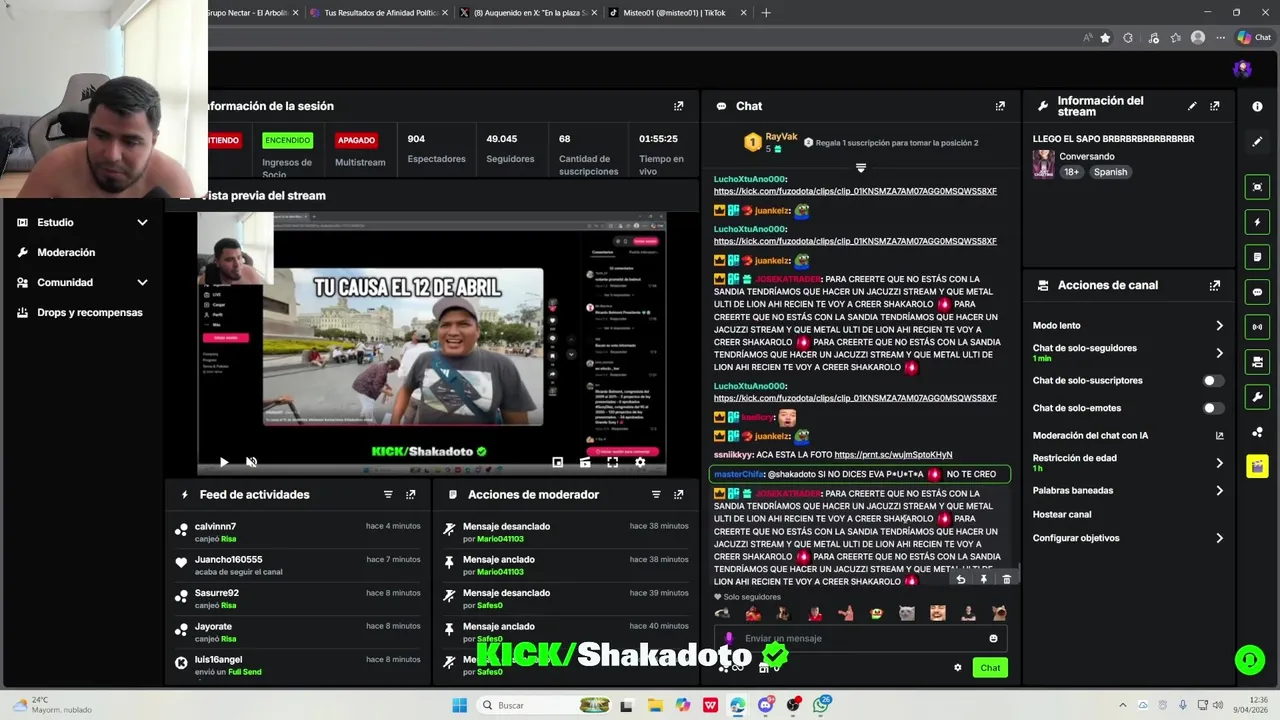The height and width of the screenshot is (720, 1280).
Task: Pin the highlighted chat message
Action: point(984,579)
